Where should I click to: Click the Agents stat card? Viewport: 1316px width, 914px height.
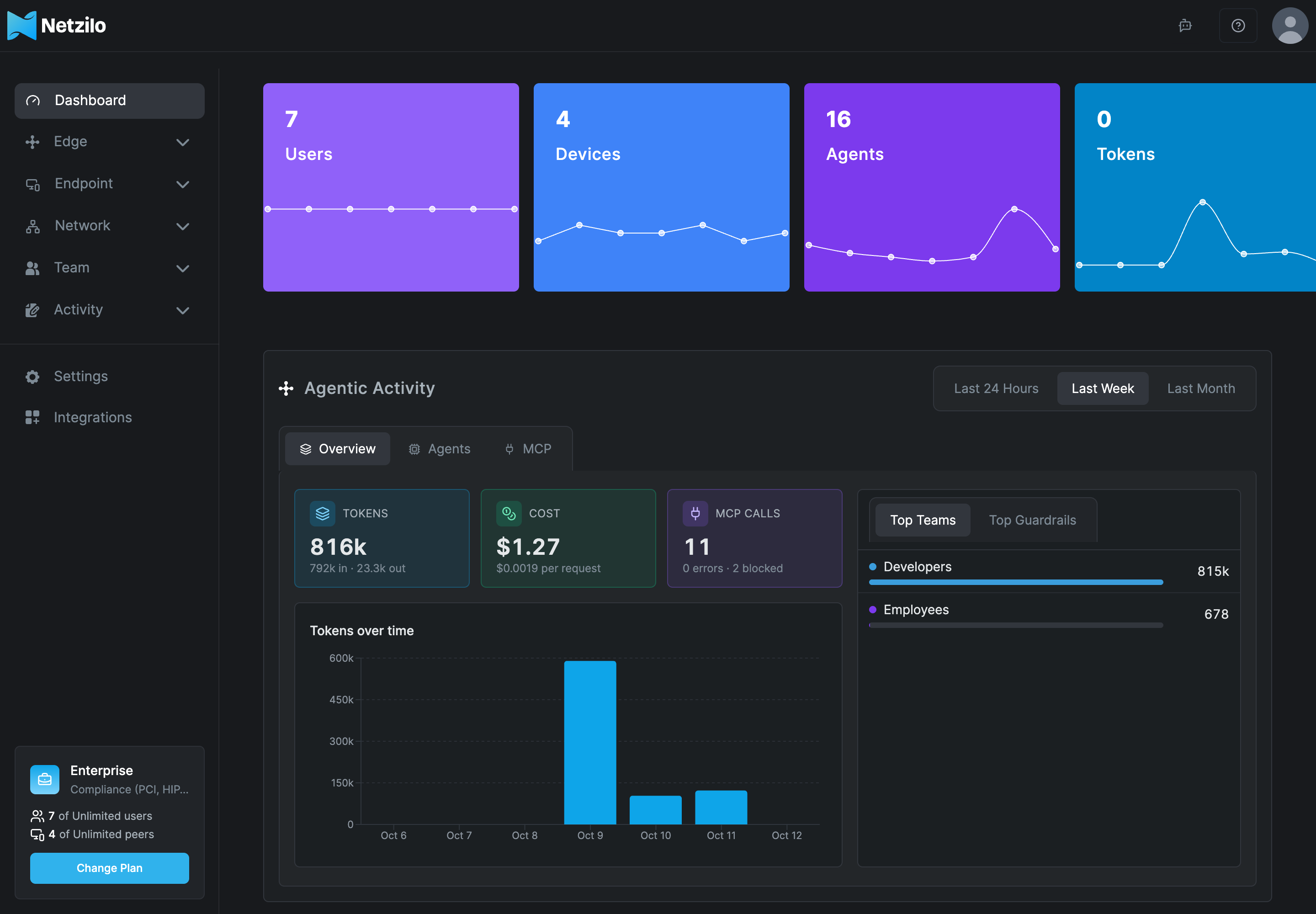coord(932,187)
